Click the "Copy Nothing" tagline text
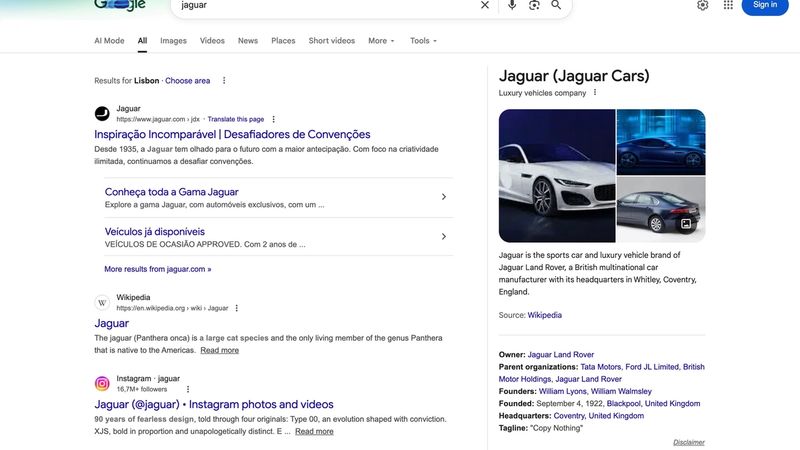Image resolution: width=800 pixels, height=450 pixels. click(x=557, y=428)
